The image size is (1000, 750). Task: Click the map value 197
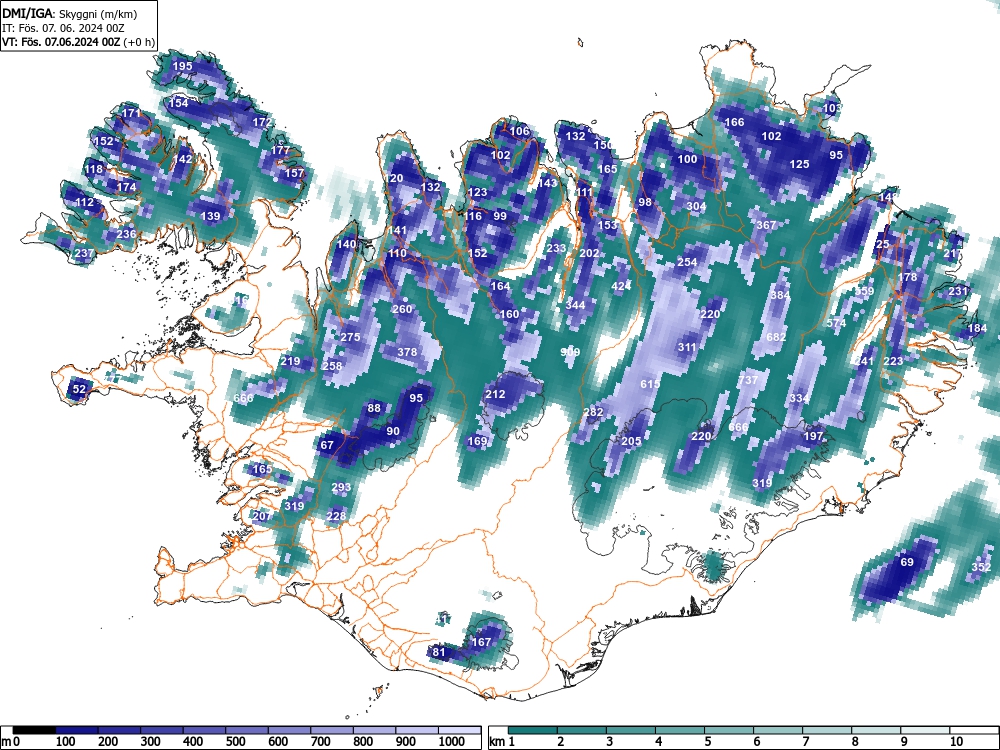813,436
